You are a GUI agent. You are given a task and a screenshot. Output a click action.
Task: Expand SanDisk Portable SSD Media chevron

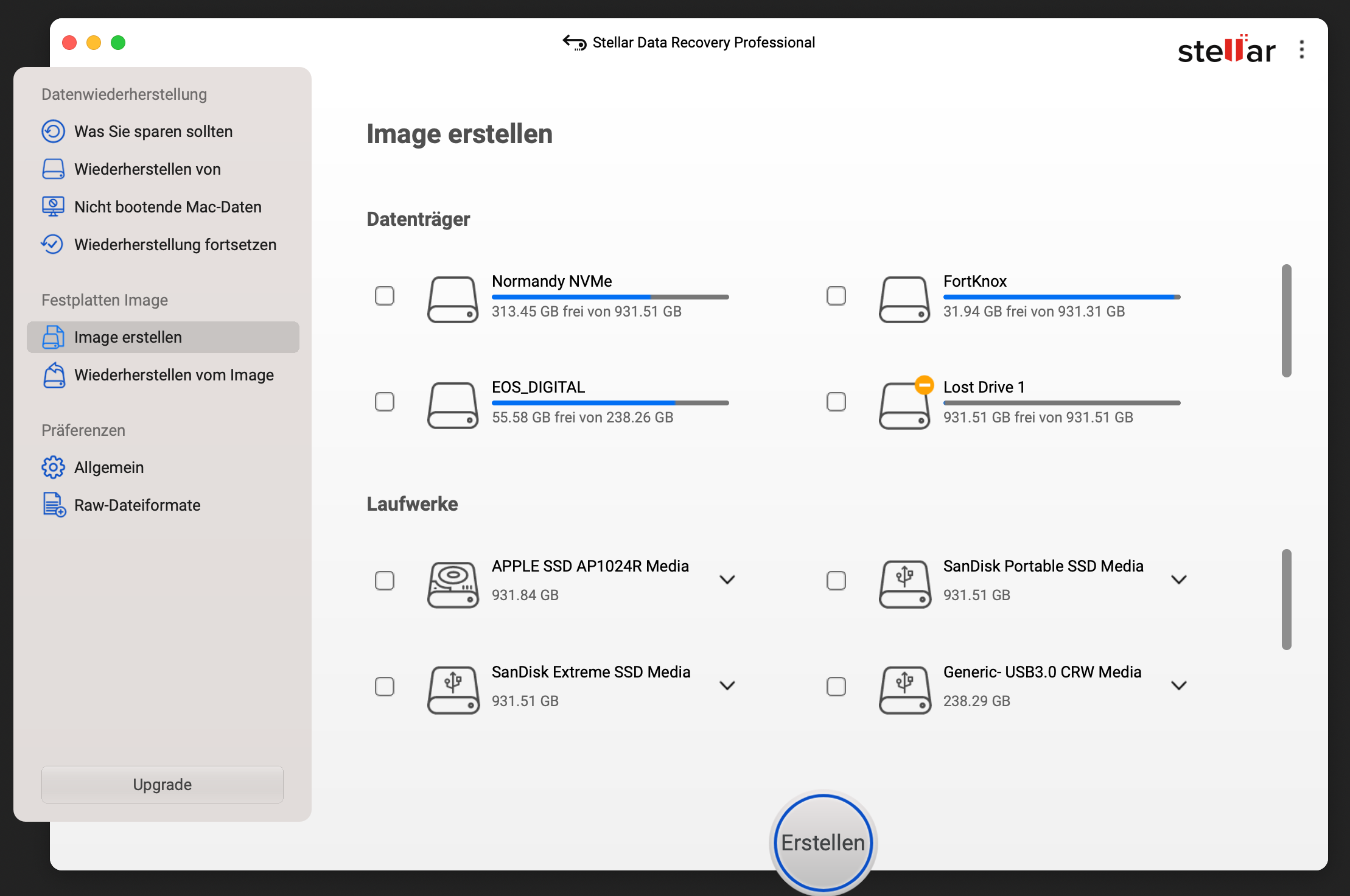pos(1179,579)
